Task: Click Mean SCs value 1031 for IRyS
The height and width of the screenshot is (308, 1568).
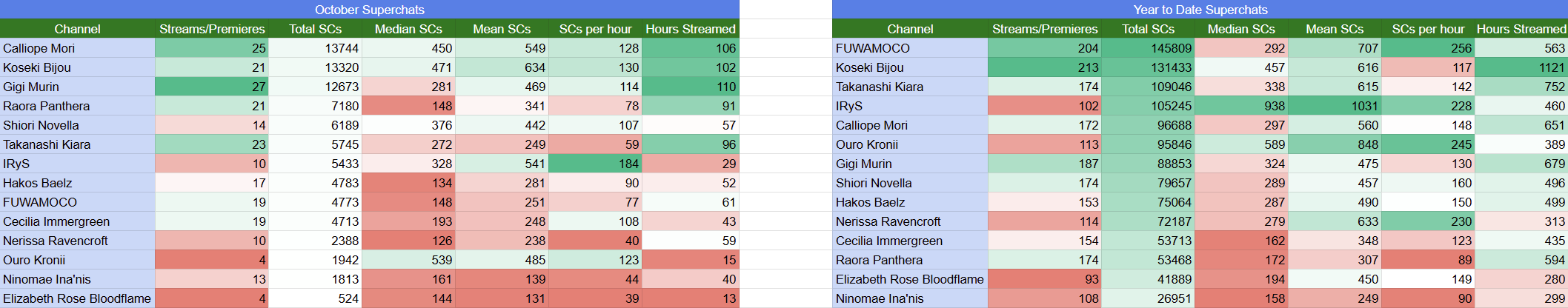Action: point(1335,106)
